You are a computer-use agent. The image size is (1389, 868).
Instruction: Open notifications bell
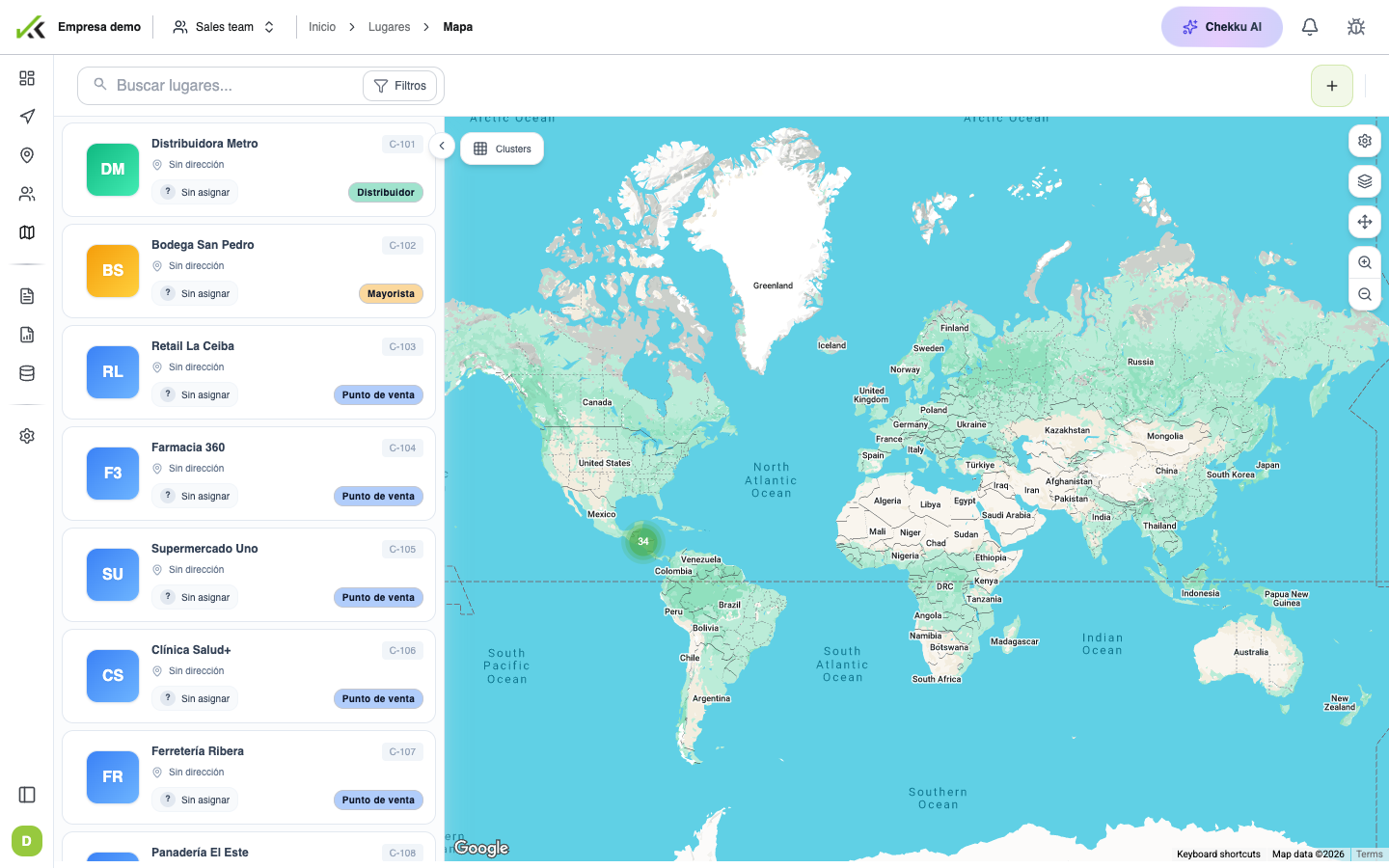point(1310,27)
